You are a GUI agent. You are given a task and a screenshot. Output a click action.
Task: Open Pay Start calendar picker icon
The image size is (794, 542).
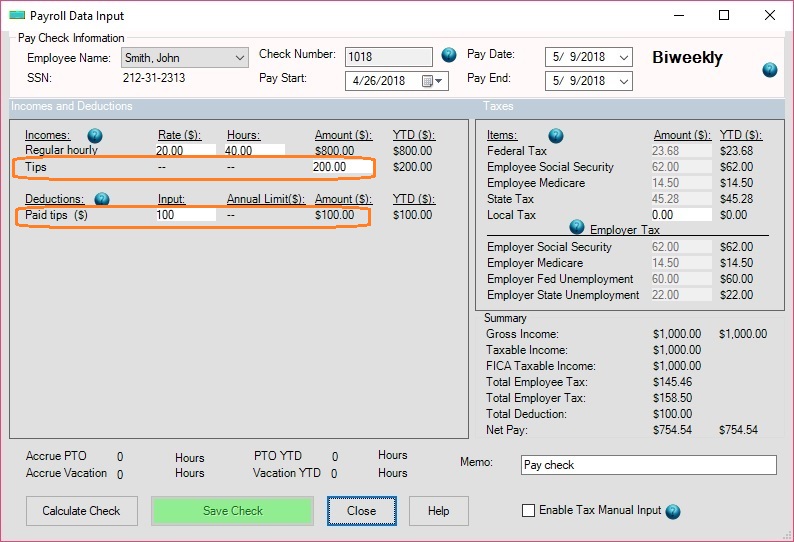point(429,81)
